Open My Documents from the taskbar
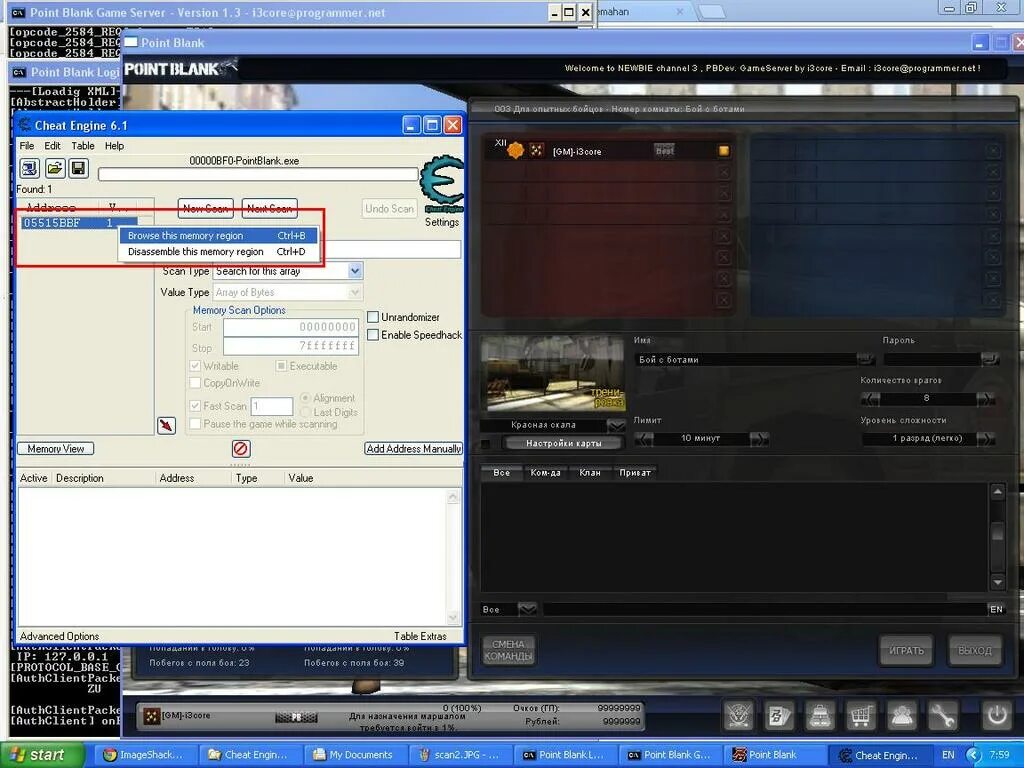 [354, 755]
